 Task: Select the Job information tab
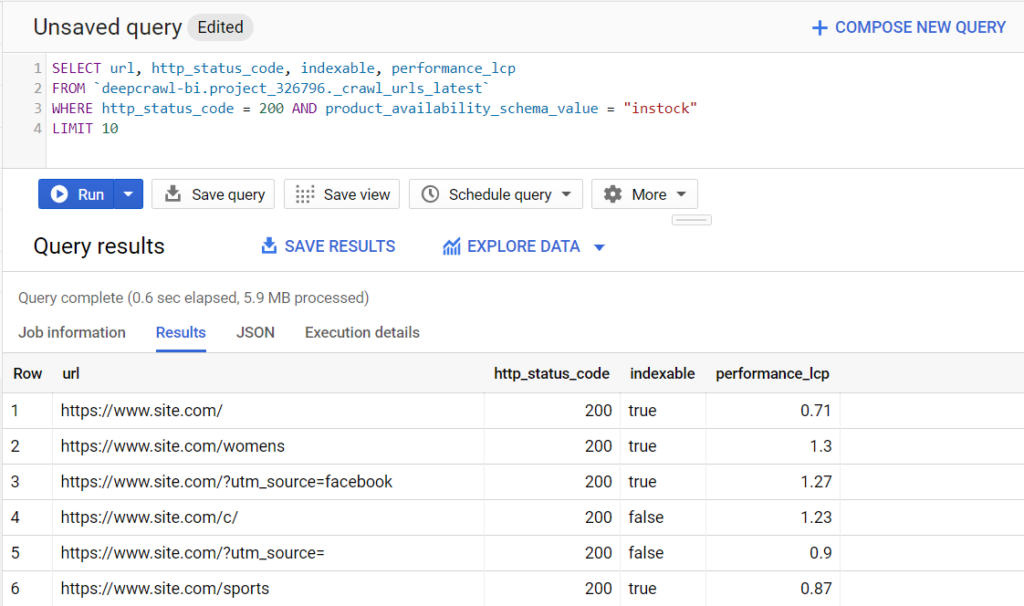(71, 332)
